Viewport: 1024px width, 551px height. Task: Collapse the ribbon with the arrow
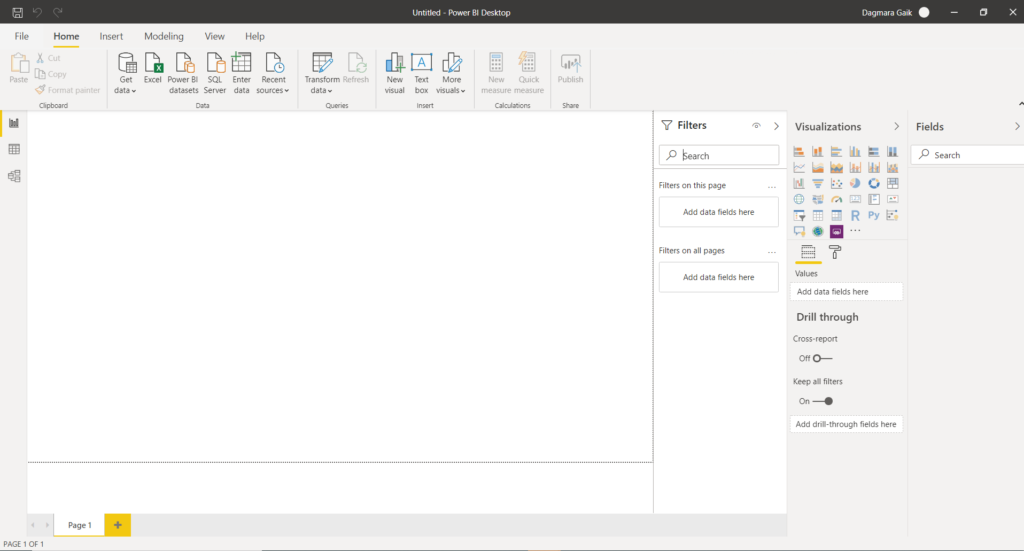click(1020, 104)
